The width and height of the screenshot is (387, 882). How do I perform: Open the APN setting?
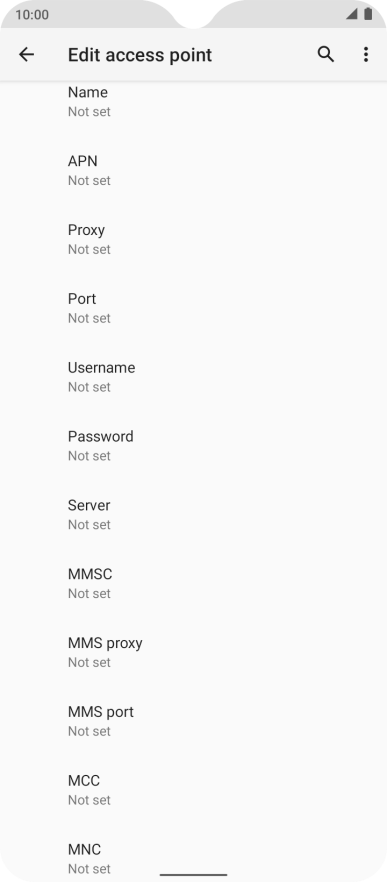click(x=194, y=170)
